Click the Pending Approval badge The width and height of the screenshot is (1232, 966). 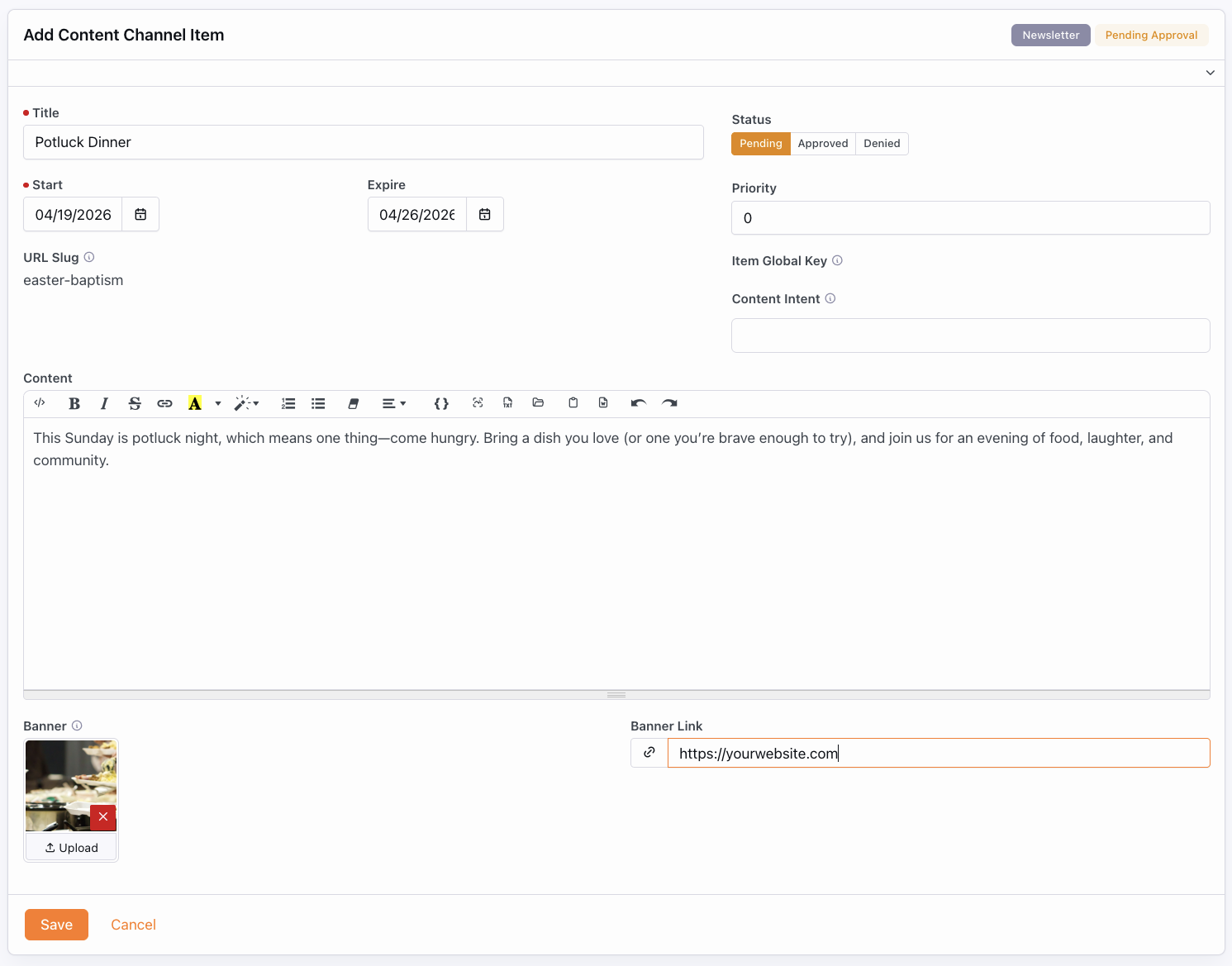[1151, 36]
